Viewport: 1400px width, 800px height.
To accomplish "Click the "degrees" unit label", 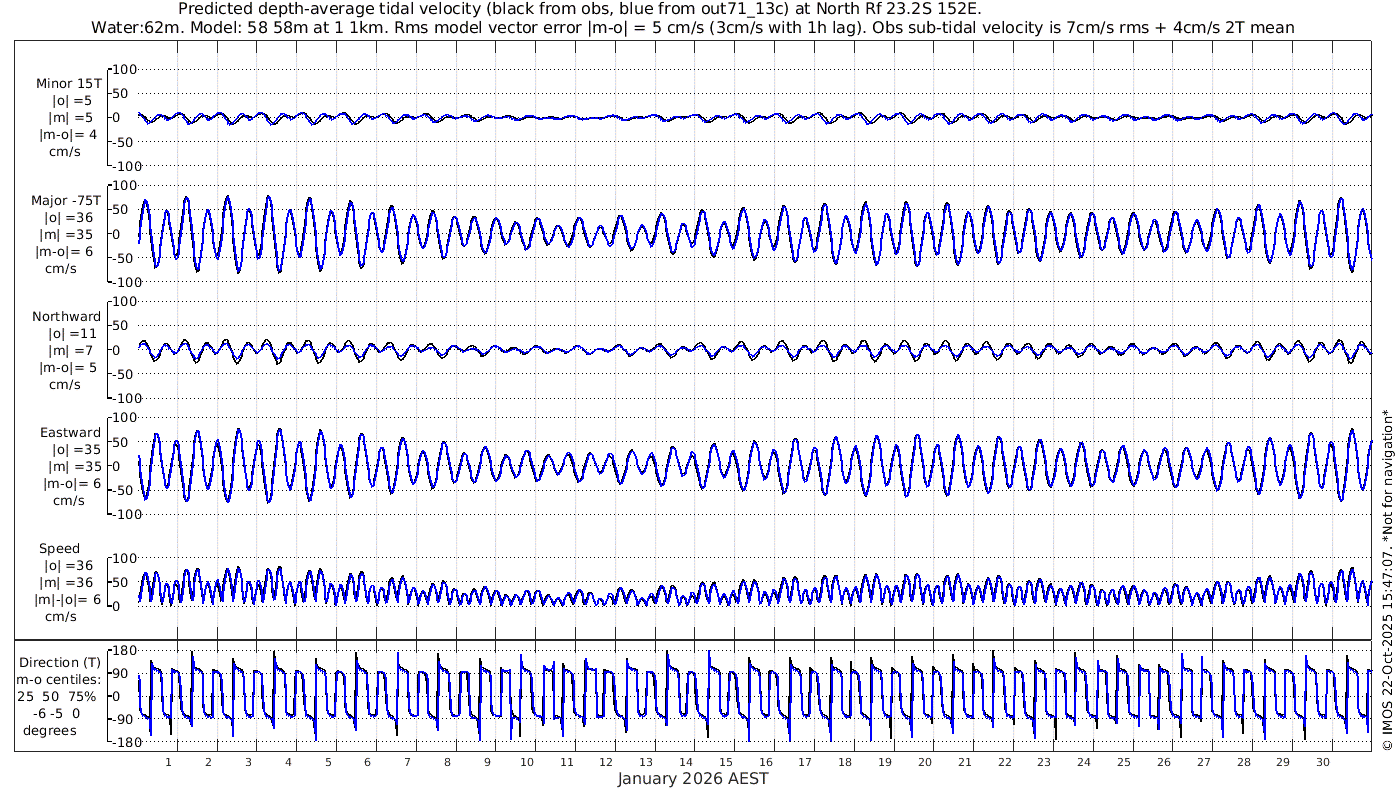I will point(50,731).
